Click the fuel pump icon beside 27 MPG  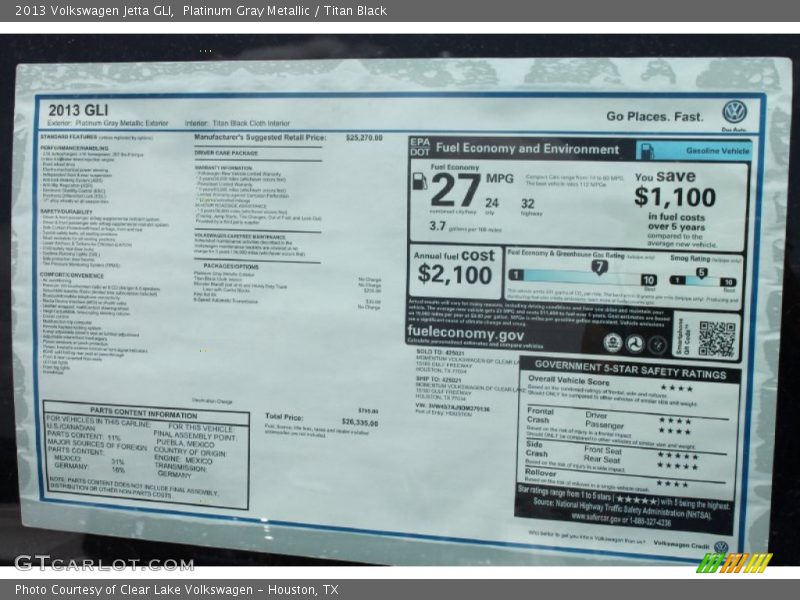pyautogui.click(x=419, y=181)
